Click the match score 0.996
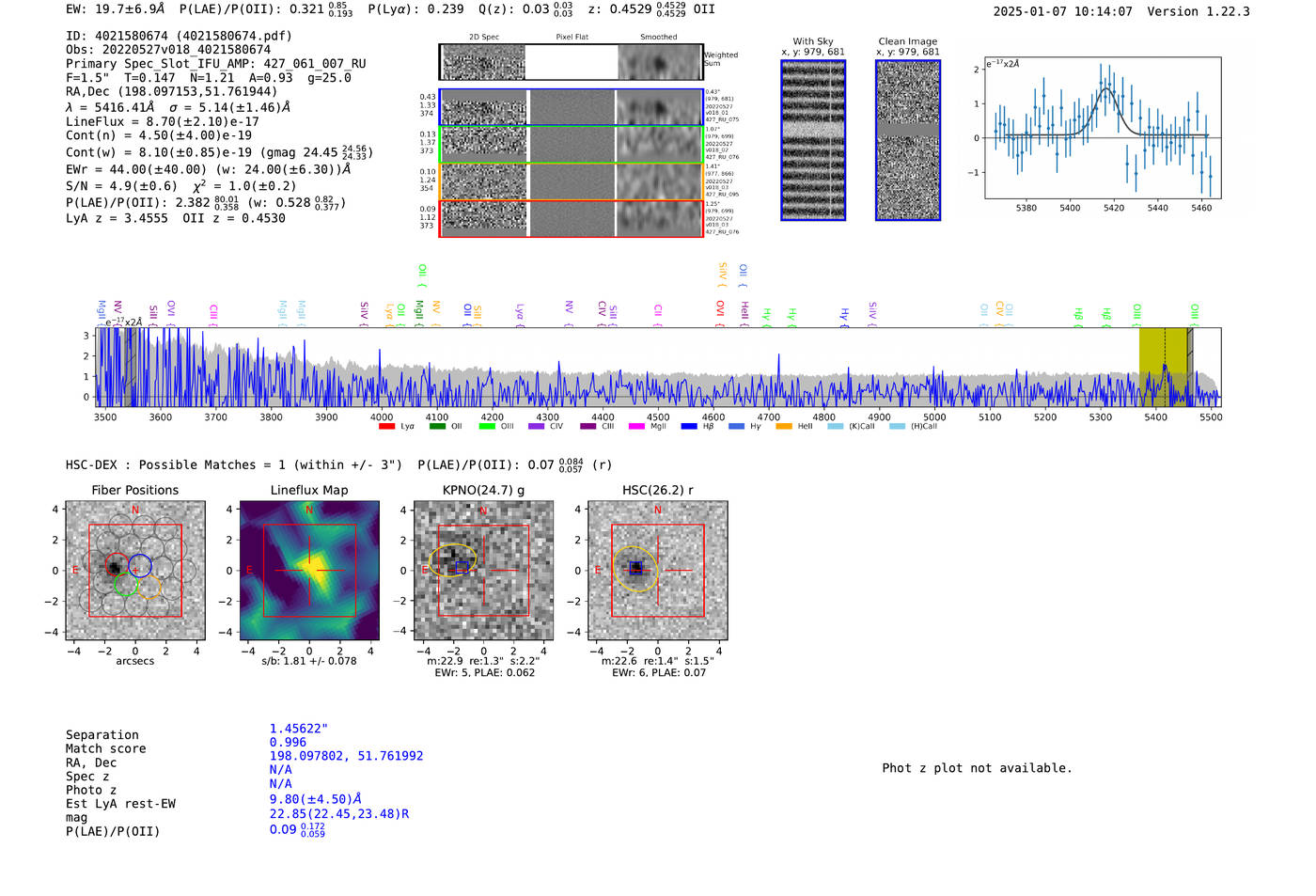The height and width of the screenshot is (896, 1316). tap(288, 743)
